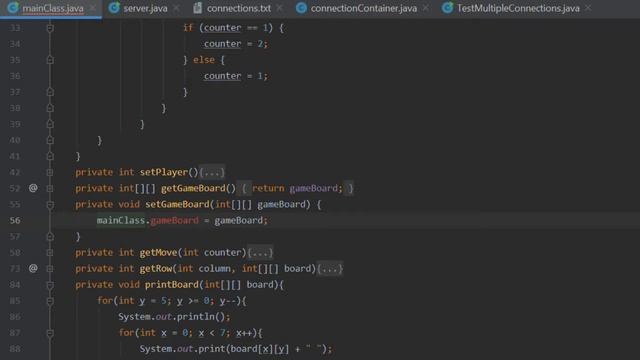Collapse the if block at line 33
The width and height of the screenshot is (640, 360).
tap(50, 28)
